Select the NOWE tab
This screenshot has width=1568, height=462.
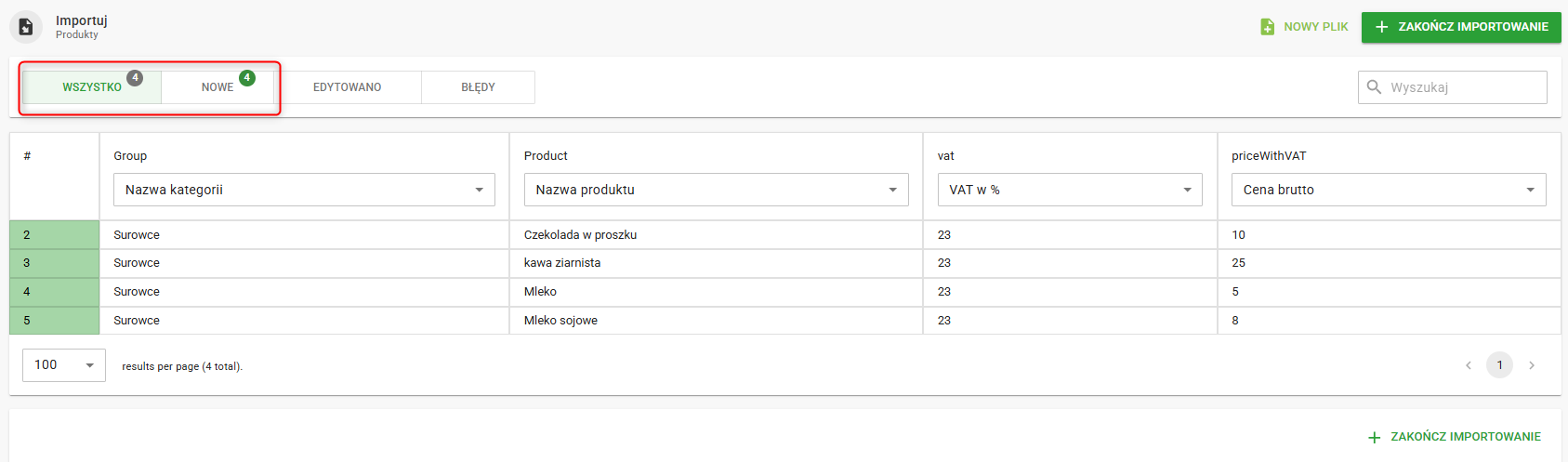pos(217,87)
